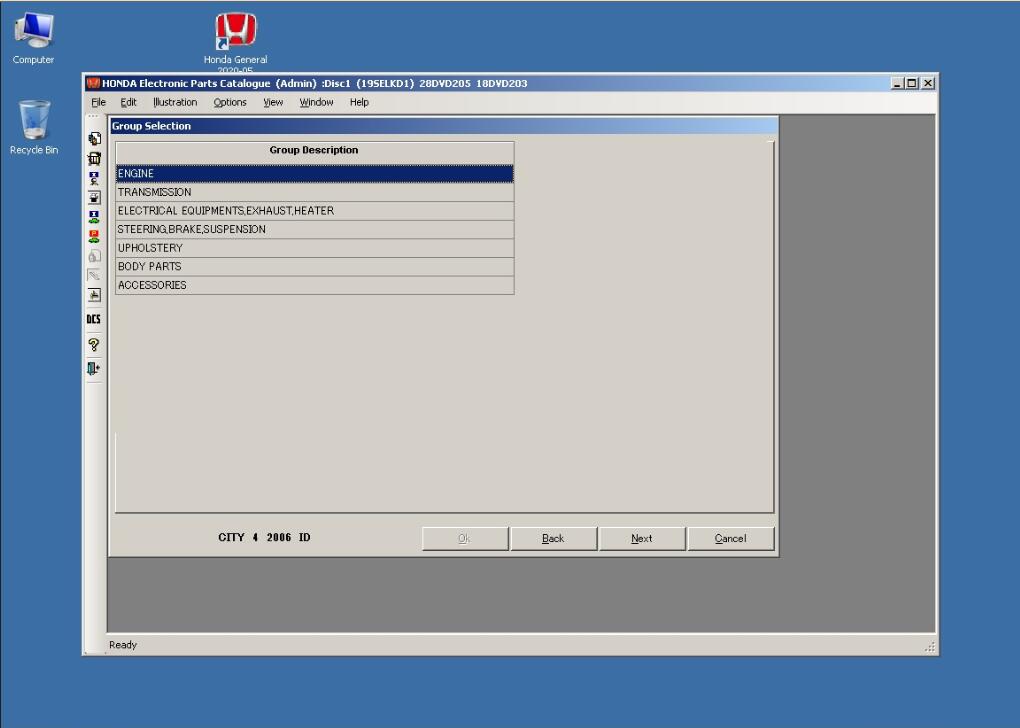The width and height of the screenshot is (1020, 728).
Task: Minimize the Honda Parts Catalogue window
Action: coord(898,83)
